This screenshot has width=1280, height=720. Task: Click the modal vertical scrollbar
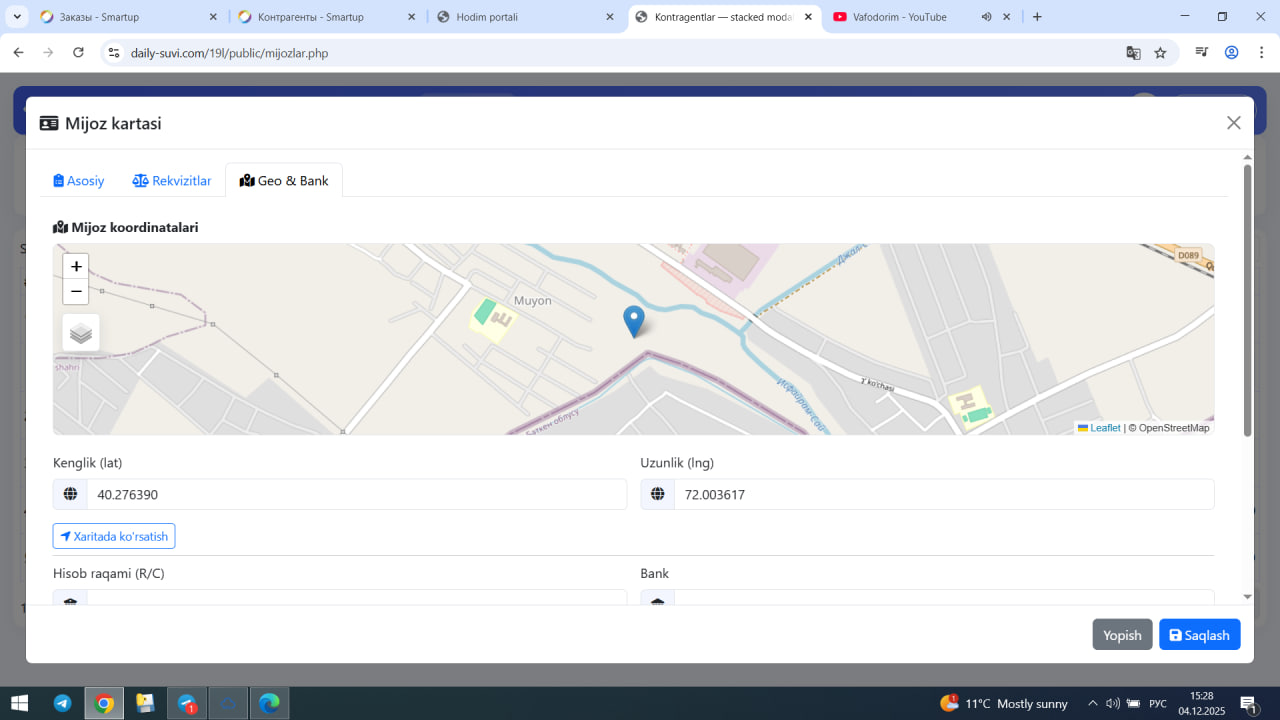1247,300
